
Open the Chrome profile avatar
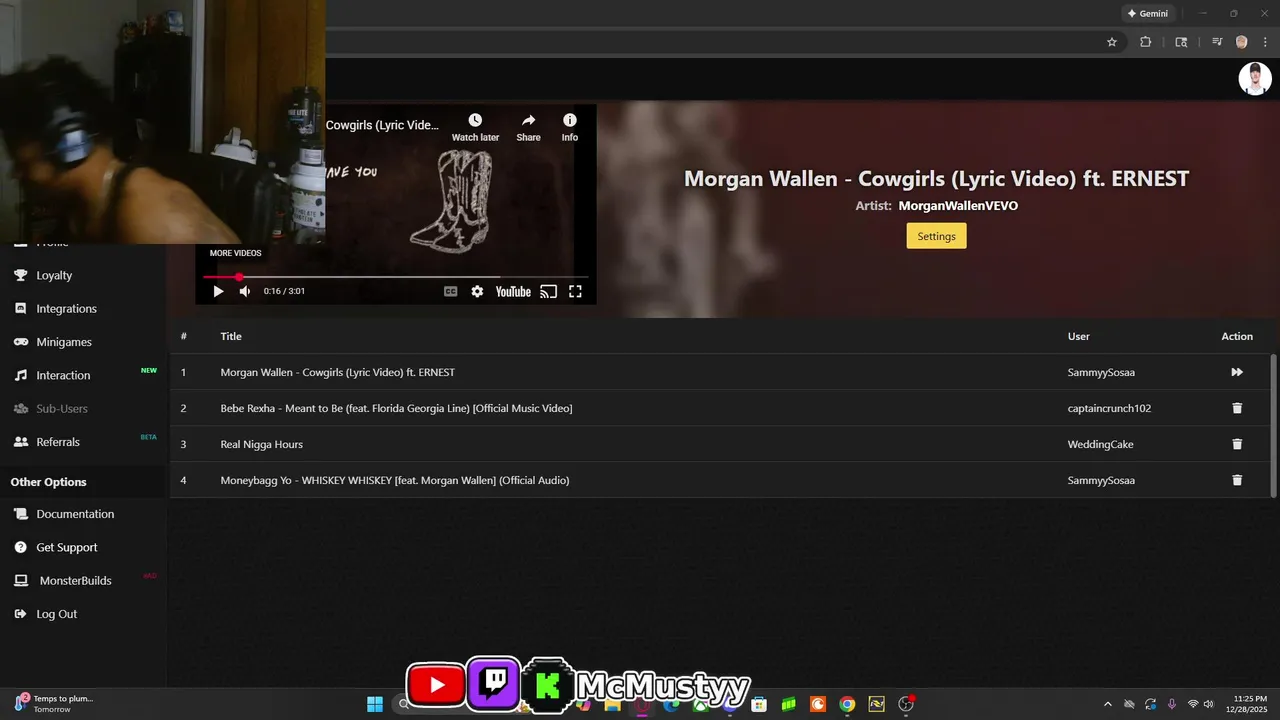[x=1242, y=42]
